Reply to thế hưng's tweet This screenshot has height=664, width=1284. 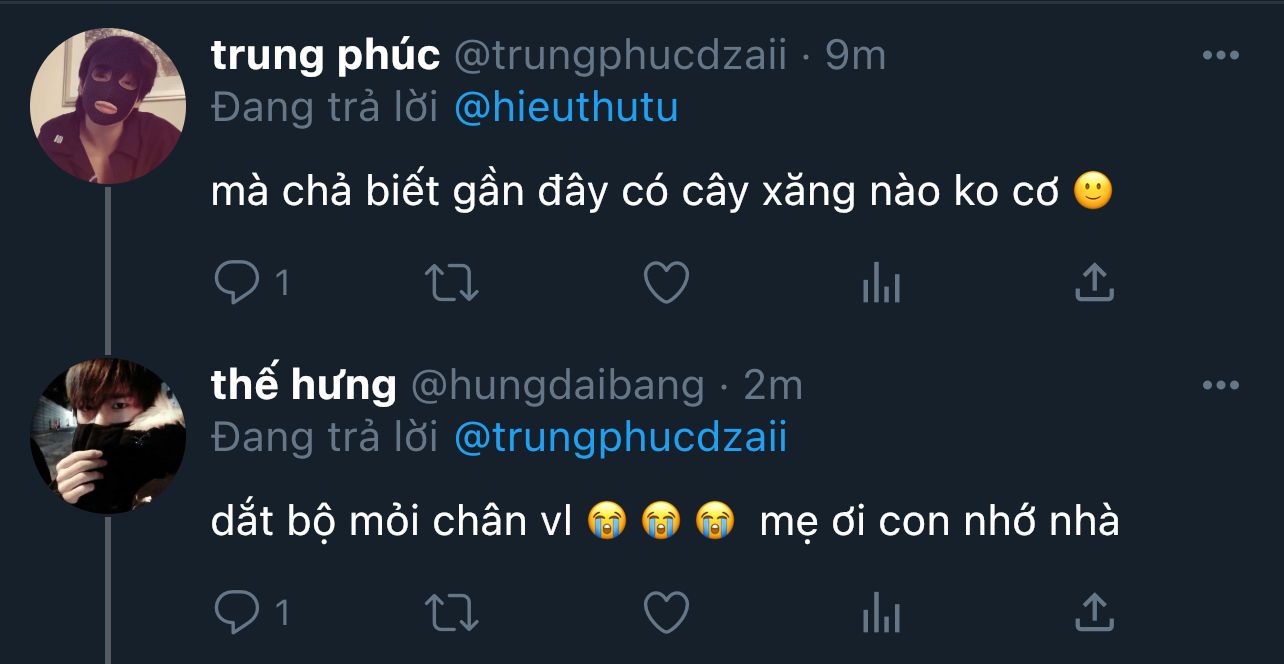tap(236, 611)
